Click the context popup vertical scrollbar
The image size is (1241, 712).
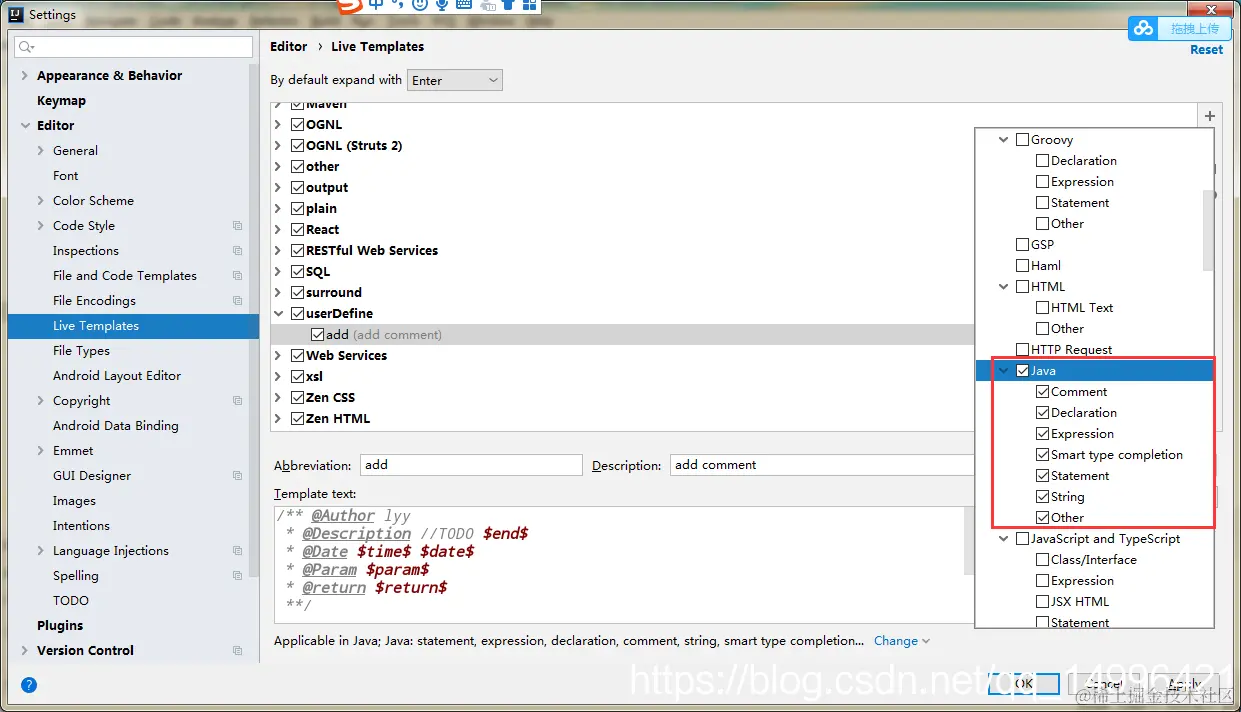[x=1208, y=230]
